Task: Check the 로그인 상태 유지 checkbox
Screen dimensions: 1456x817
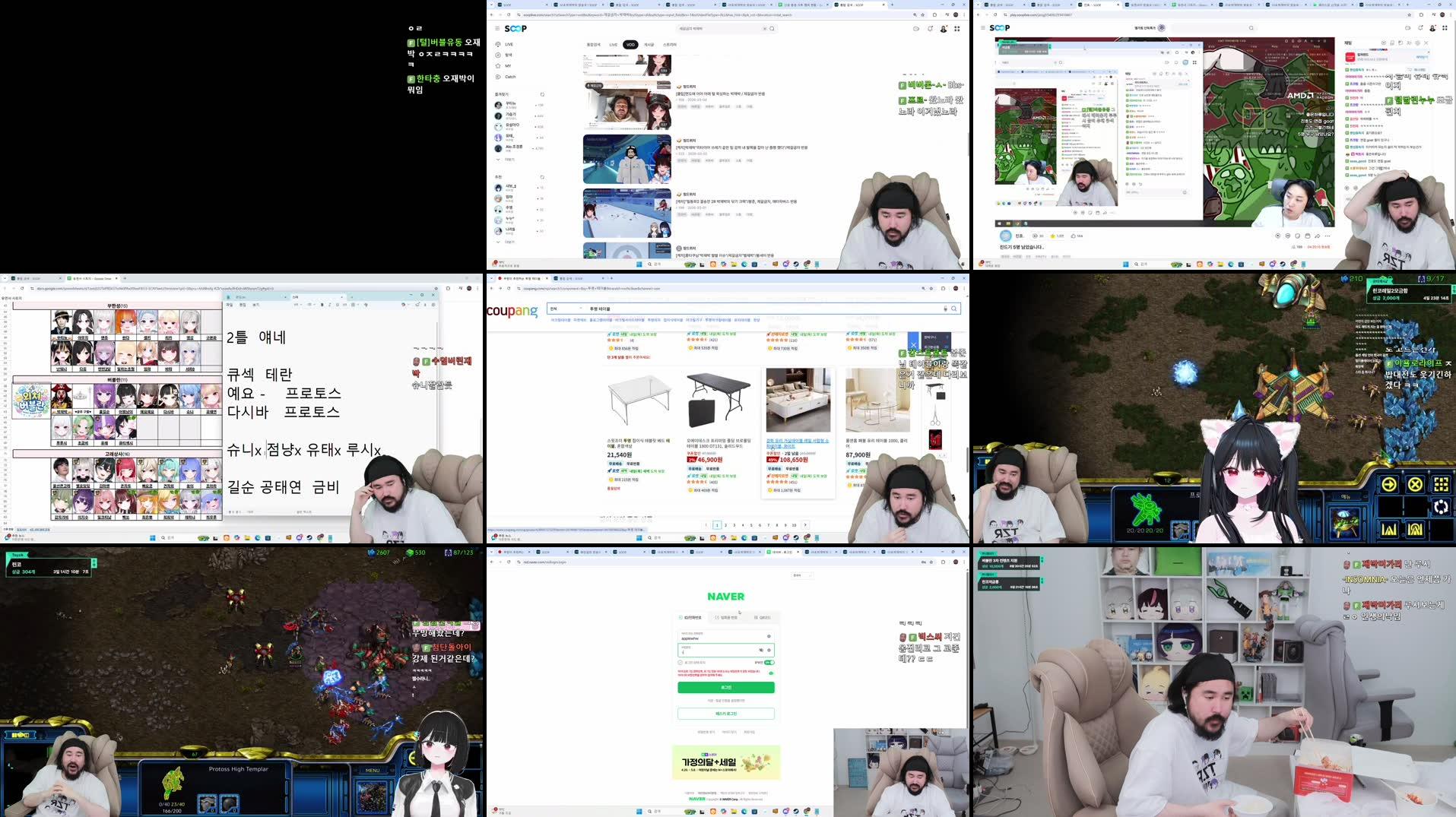Action: pos(680,662)
